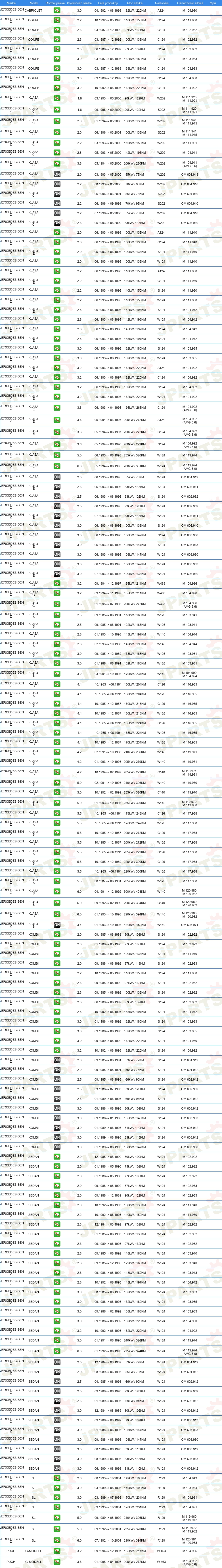
Task: Click the M 111.961 engine code cell
Action: click(x=190, y=143)
